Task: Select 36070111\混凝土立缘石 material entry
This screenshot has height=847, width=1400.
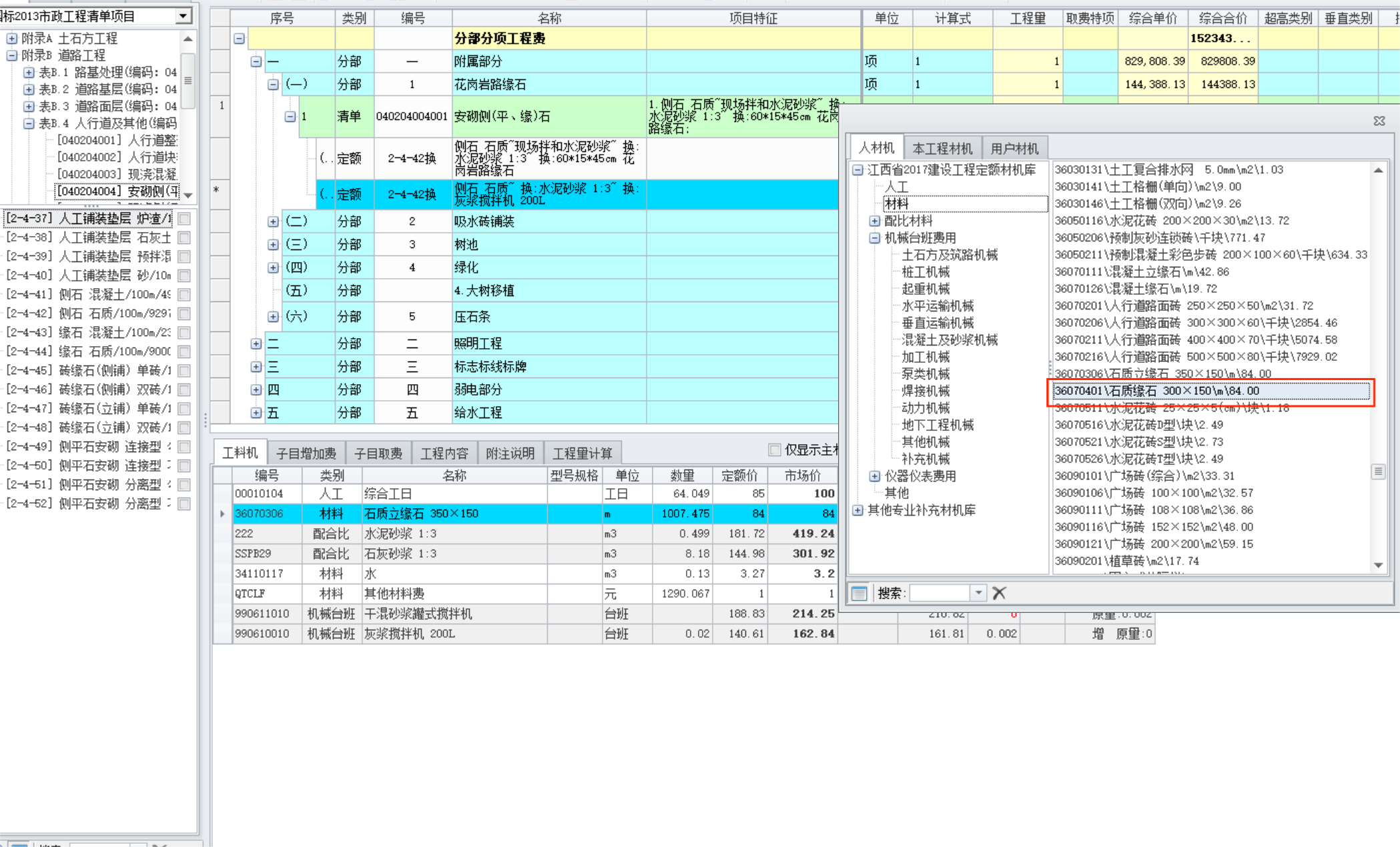Action: click(1141, 272)
